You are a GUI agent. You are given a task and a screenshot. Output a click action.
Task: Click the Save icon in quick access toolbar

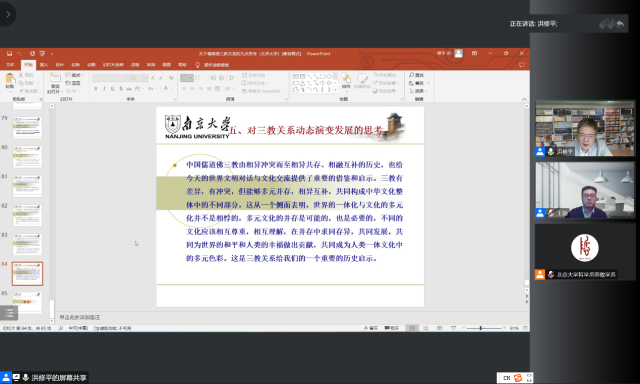click(9, 53)
